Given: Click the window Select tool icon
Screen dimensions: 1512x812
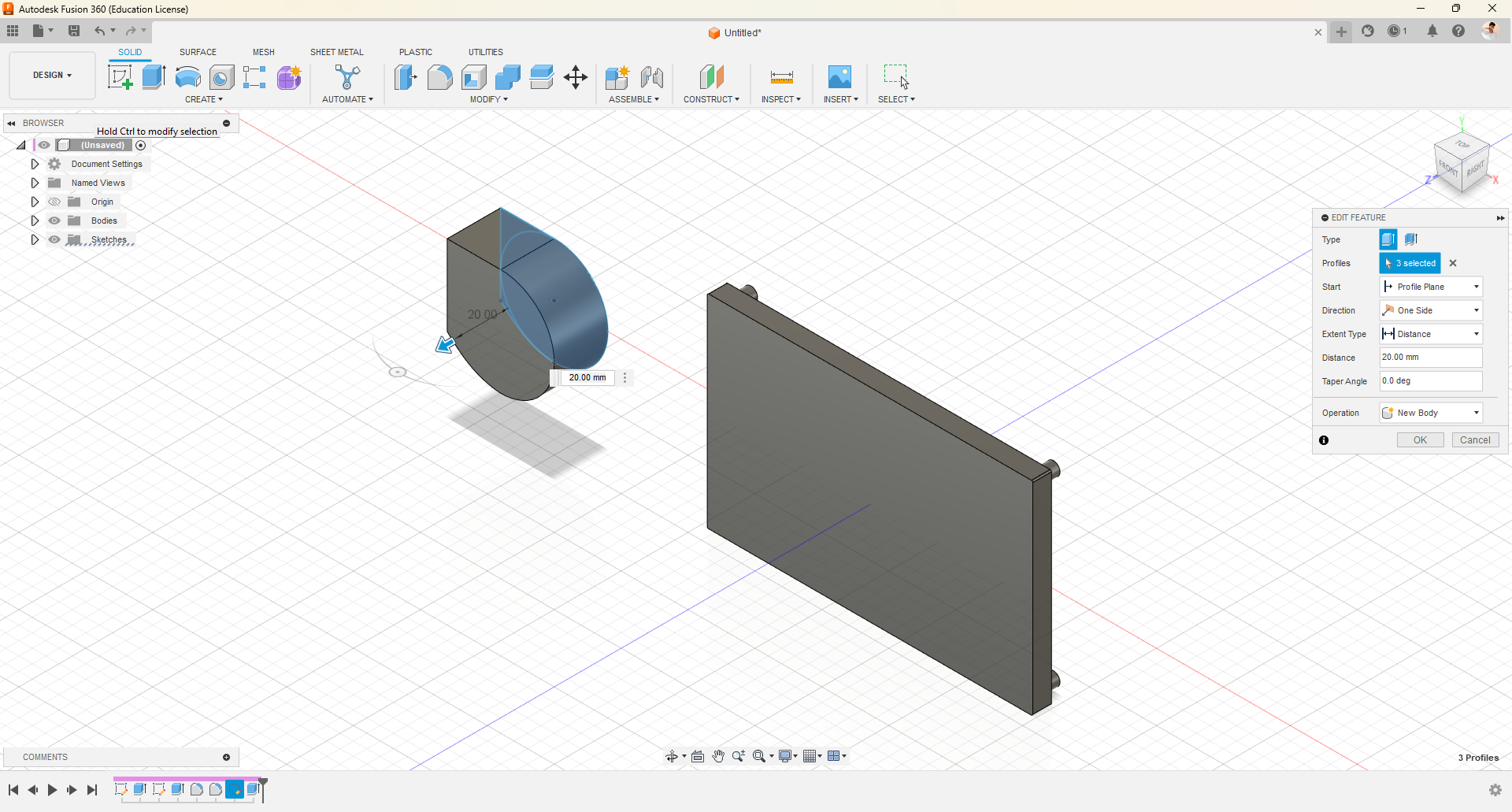Looking at the screenshot, I should pyautogui.click(x=896, y=77).
